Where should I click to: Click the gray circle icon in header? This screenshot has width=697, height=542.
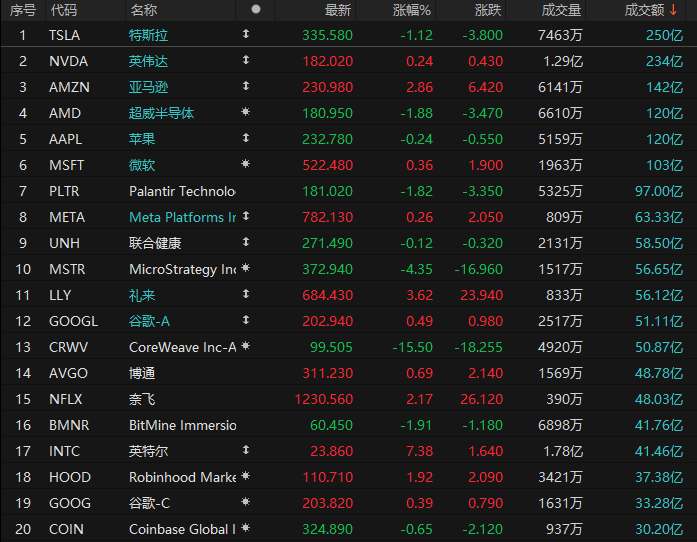coord(256,9)
